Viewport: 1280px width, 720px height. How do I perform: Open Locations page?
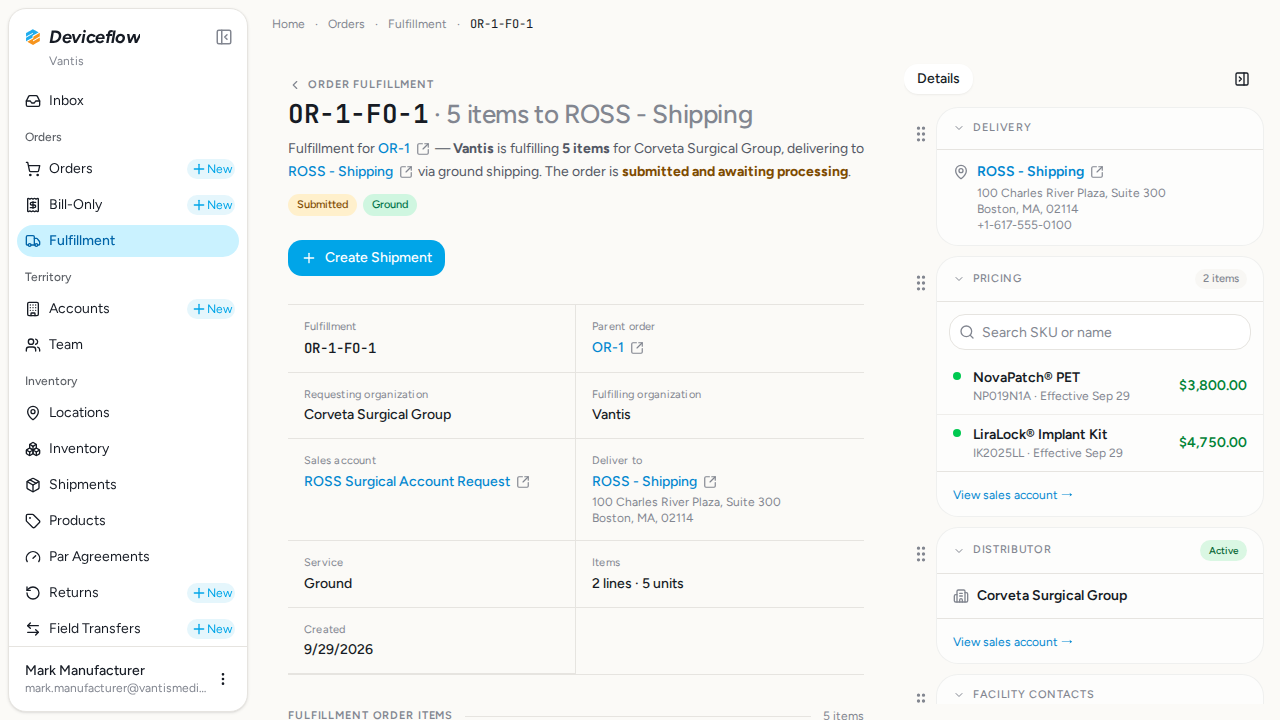click(x=128, y=413)
